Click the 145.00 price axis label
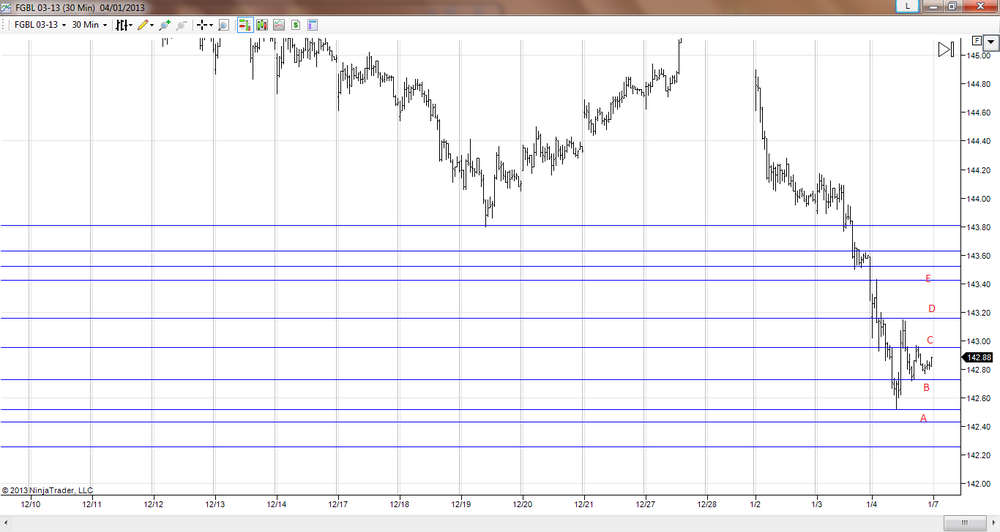 click(x=979, y=55)
